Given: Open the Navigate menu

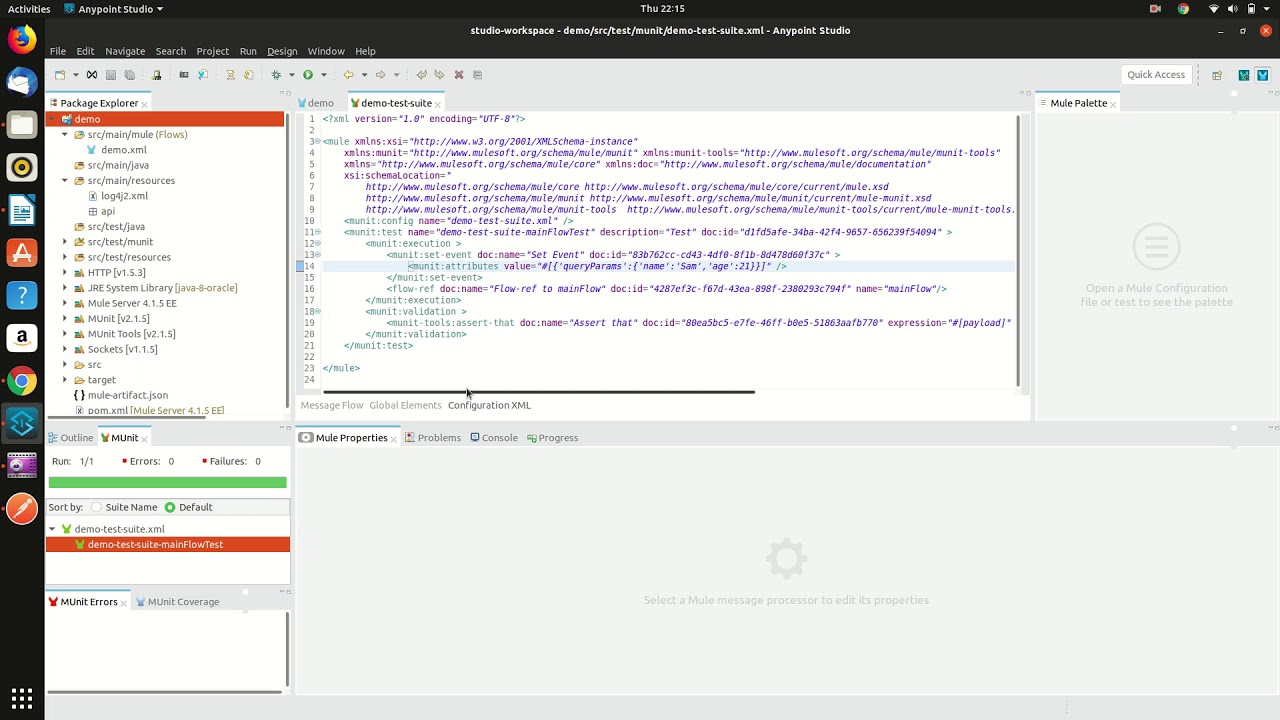Looking at the screenshot, I should [125, 51].
